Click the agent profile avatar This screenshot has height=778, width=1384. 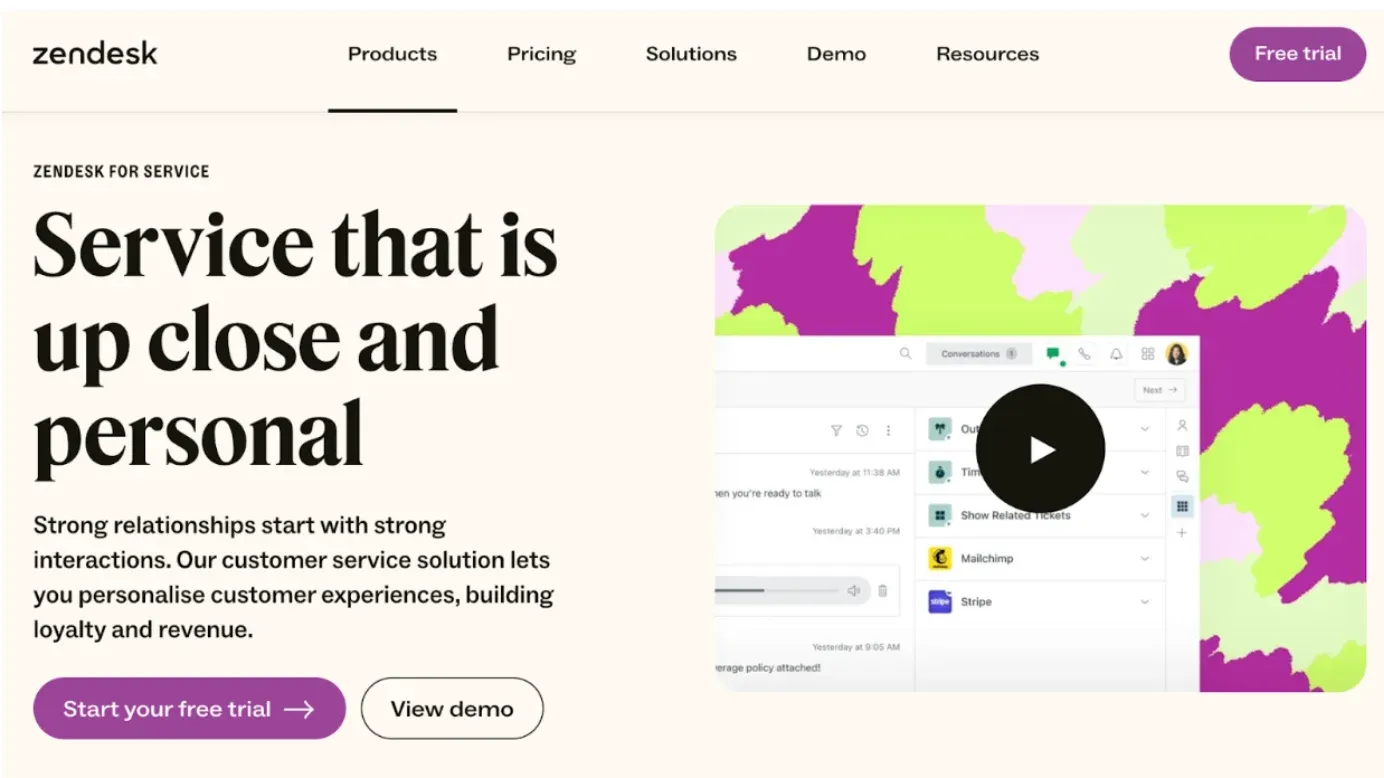(1177, 354)
